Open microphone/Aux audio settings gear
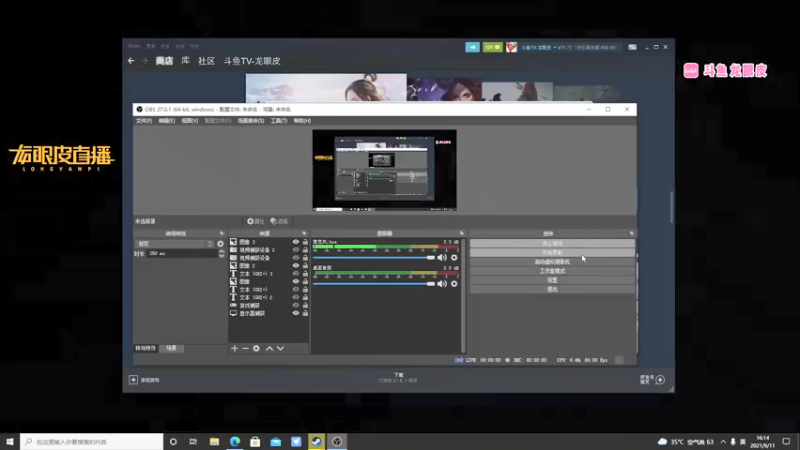800x450 pixels. (x=454, y=258)
